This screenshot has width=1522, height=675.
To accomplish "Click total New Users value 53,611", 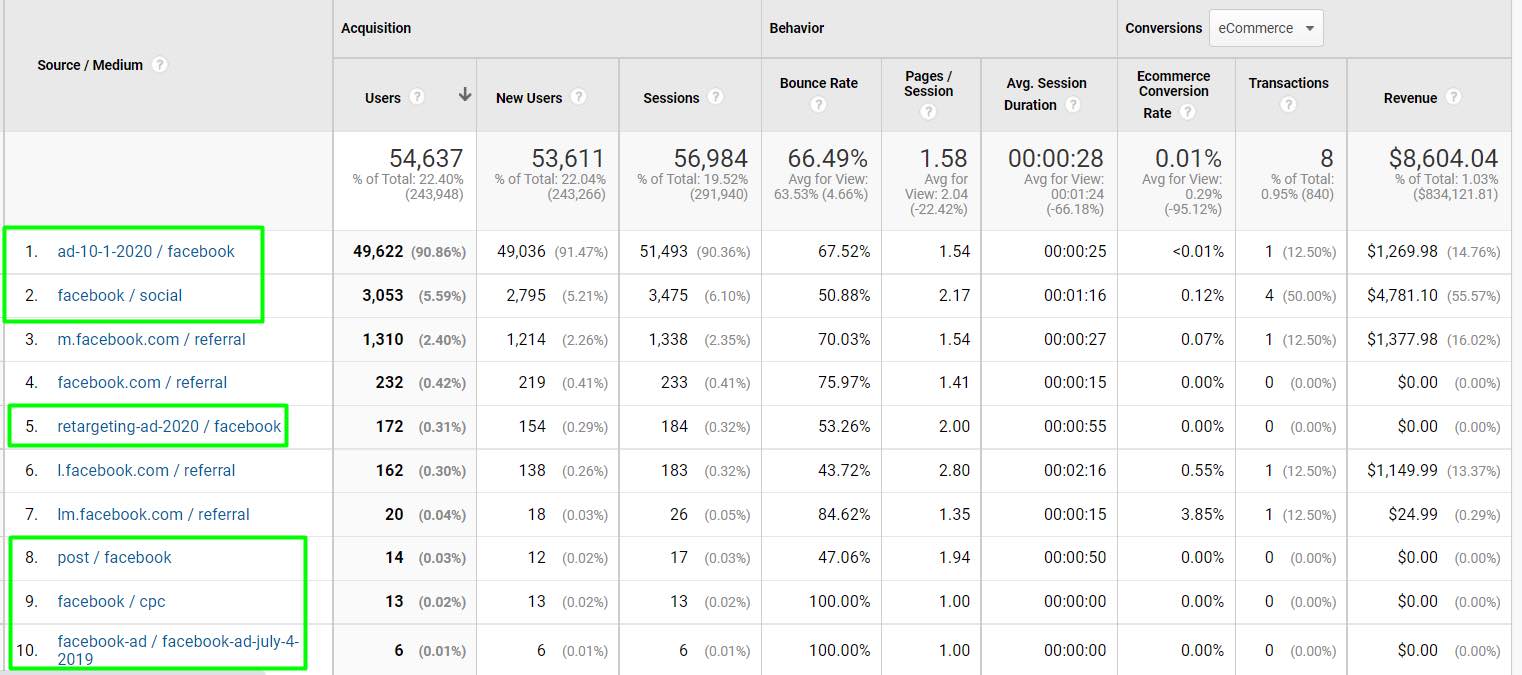I will pos(568,158).
